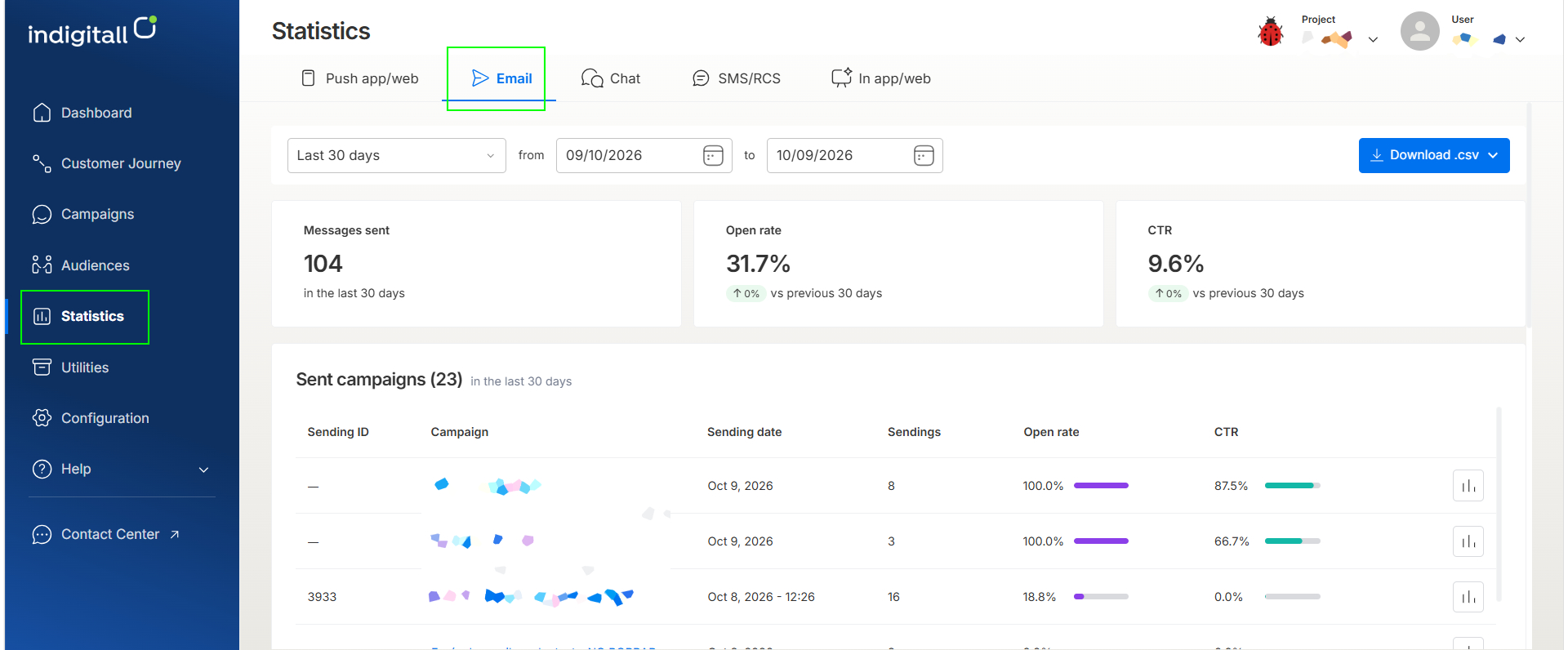
Task: Click the campaigns table vertical scrollbar
Action: (x=1499, y=505)
